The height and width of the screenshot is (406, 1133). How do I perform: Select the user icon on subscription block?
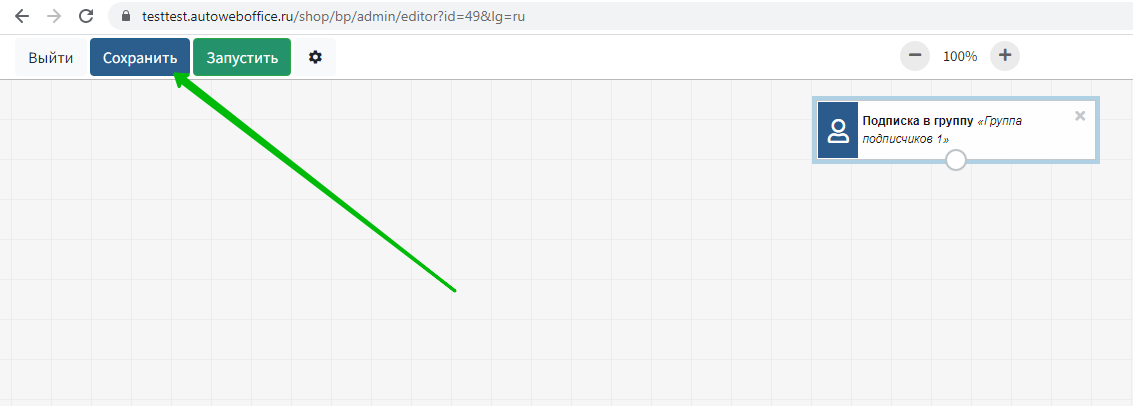click(838, 130)
